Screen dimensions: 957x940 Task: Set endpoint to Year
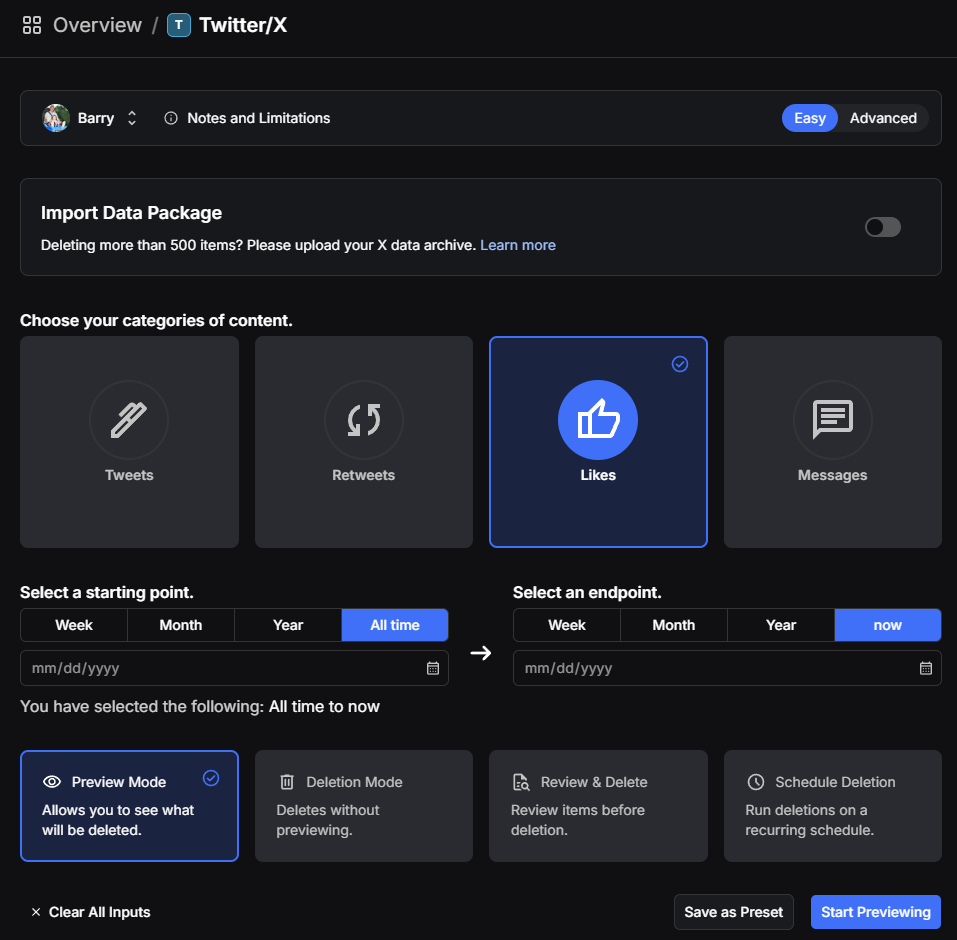click(x=781, y=625)
